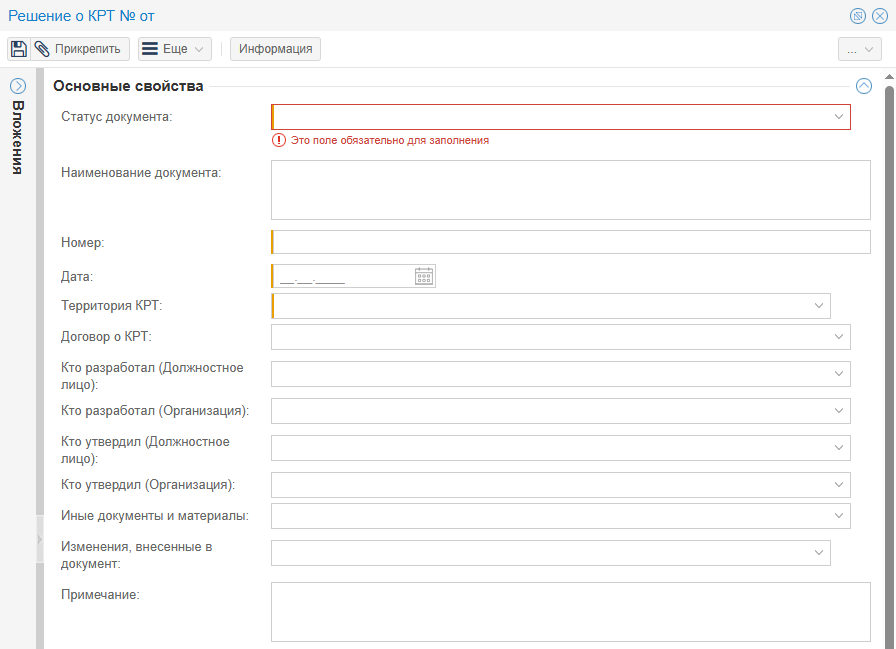The image size is (896, 649).
Task: Open the Договор о КРТ dropdown
Action: (x=839, y=337)
